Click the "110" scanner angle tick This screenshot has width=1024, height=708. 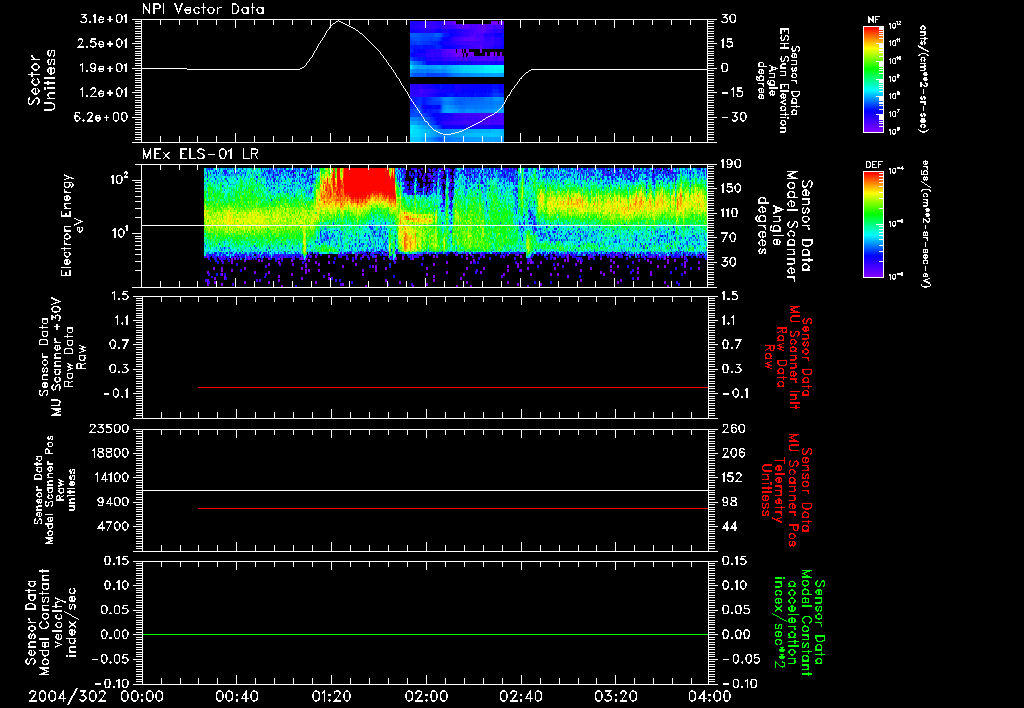[731, 213]
